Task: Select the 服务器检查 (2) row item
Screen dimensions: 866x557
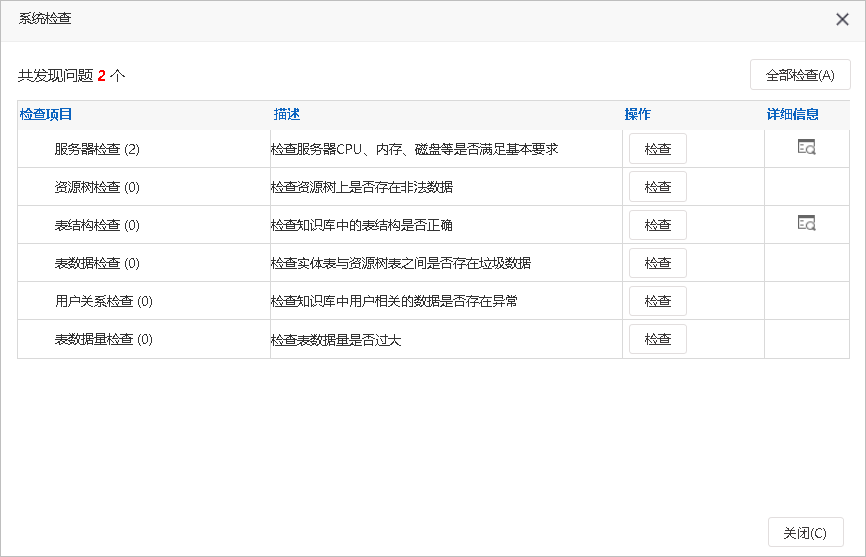Action: click(97, 149)
